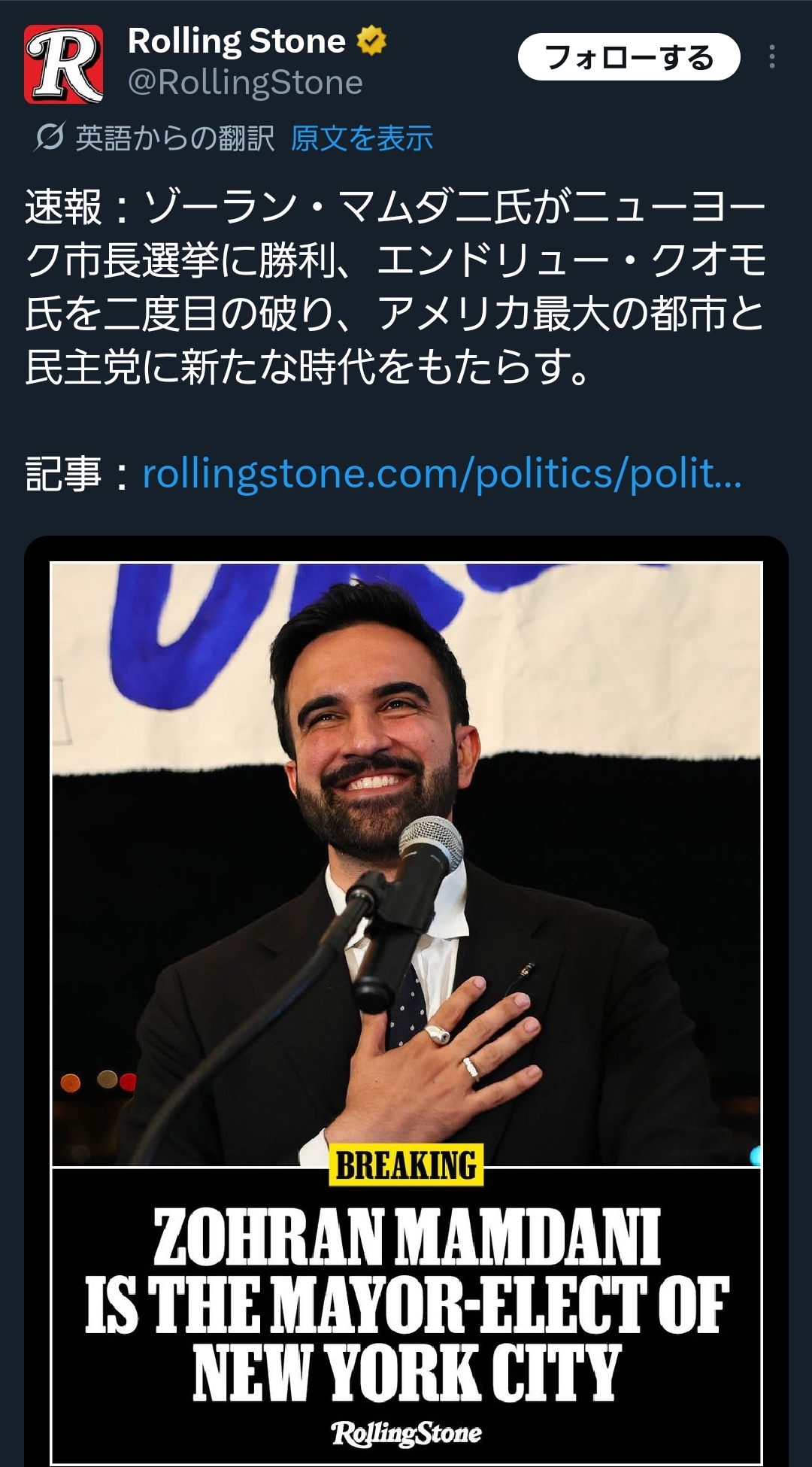Tap the NEW YORK CITY headline line
The height and width of the screenshot is (1467, 812).
[407, 1373]
